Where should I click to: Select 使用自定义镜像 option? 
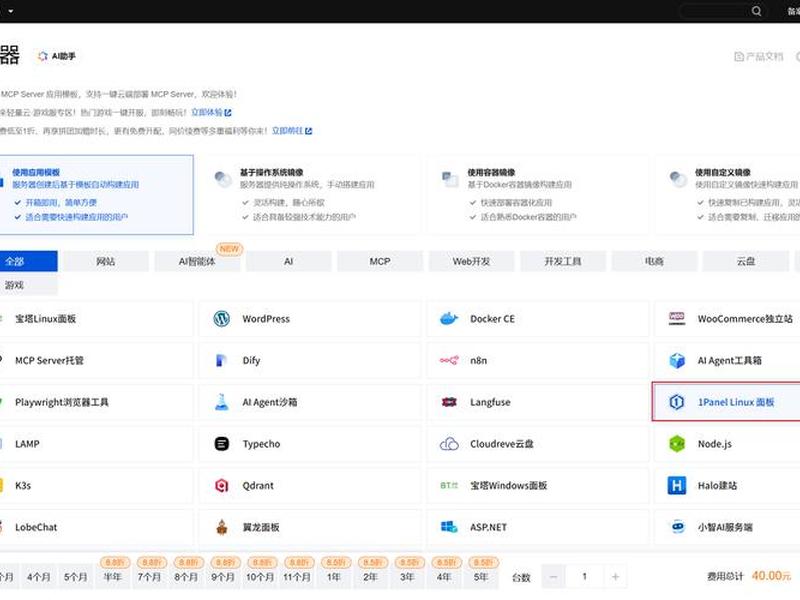728,195
